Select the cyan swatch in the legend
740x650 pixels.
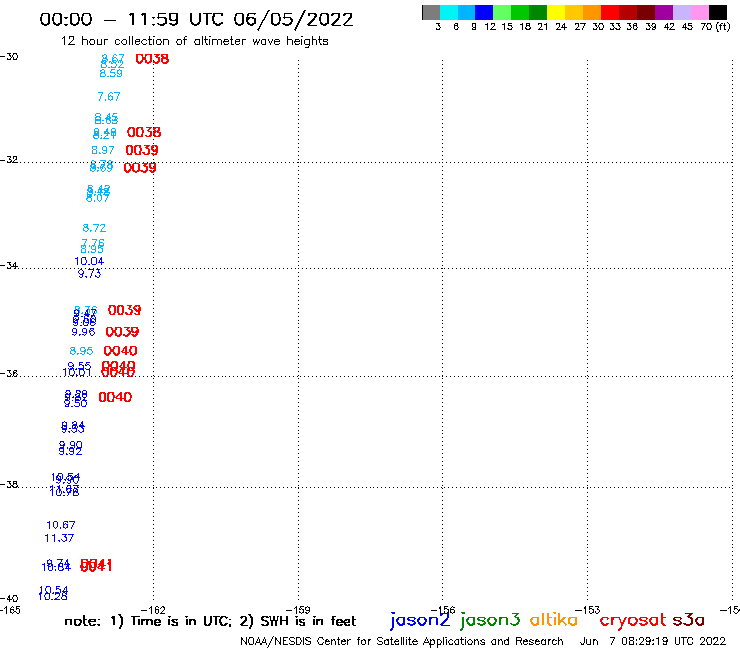(x=449, y=12)
